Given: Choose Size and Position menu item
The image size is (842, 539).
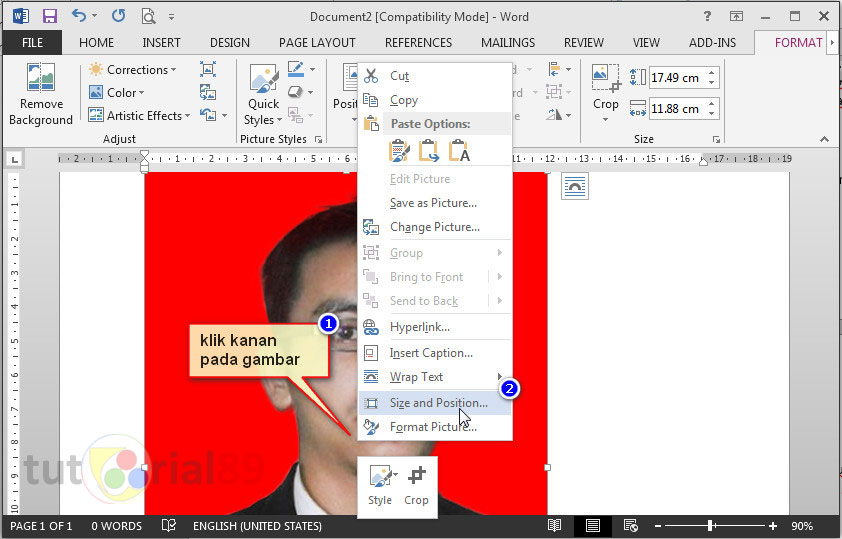Looking at the screenshot, I should [x=435, y=403].
